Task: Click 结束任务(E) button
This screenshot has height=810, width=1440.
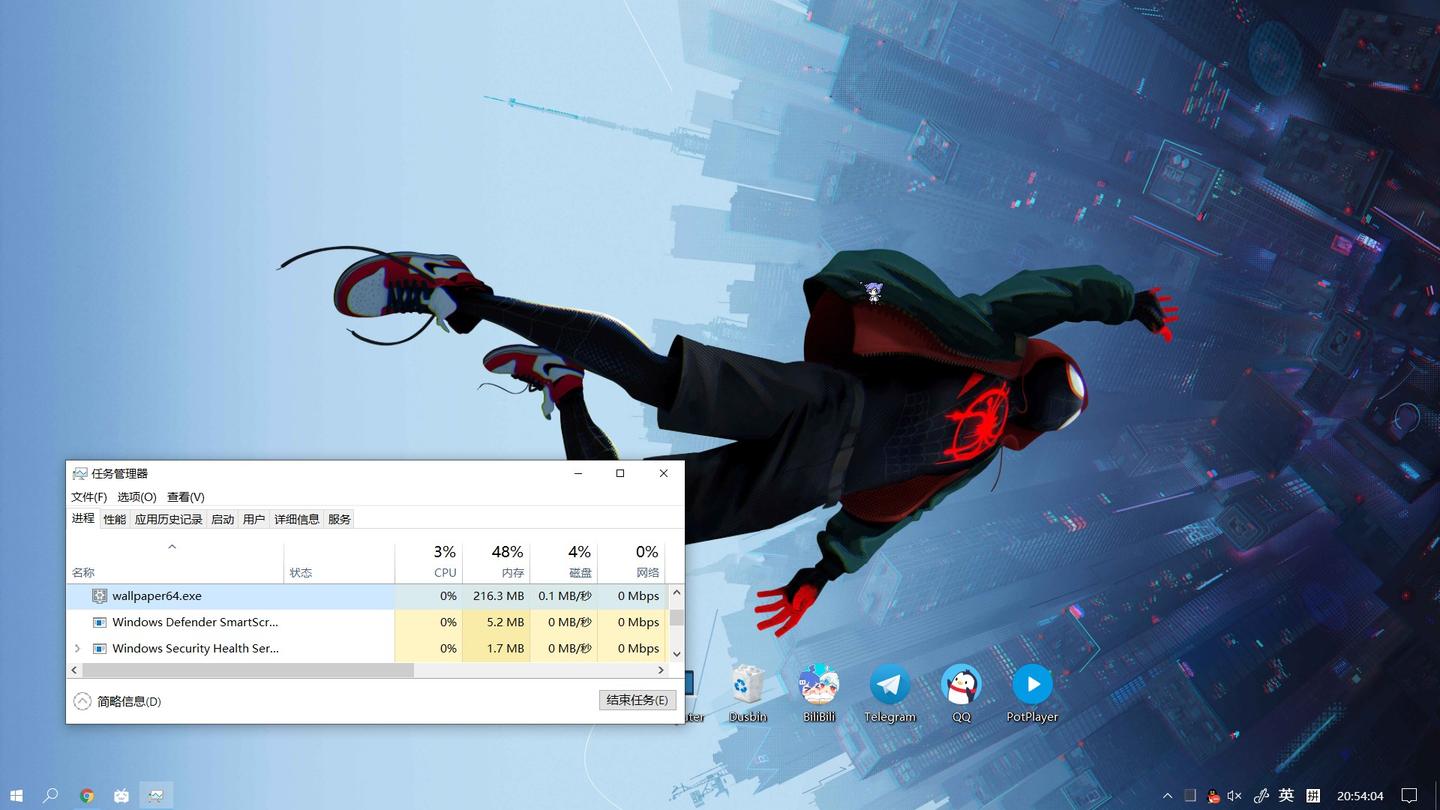Action: [x=637, y=700]
